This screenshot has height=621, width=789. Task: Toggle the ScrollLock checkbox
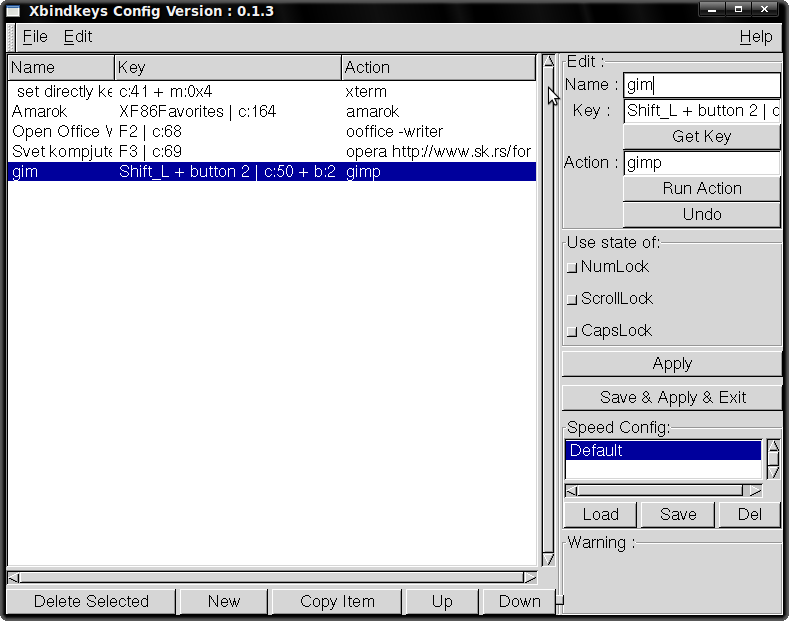[x=572, y=299]
